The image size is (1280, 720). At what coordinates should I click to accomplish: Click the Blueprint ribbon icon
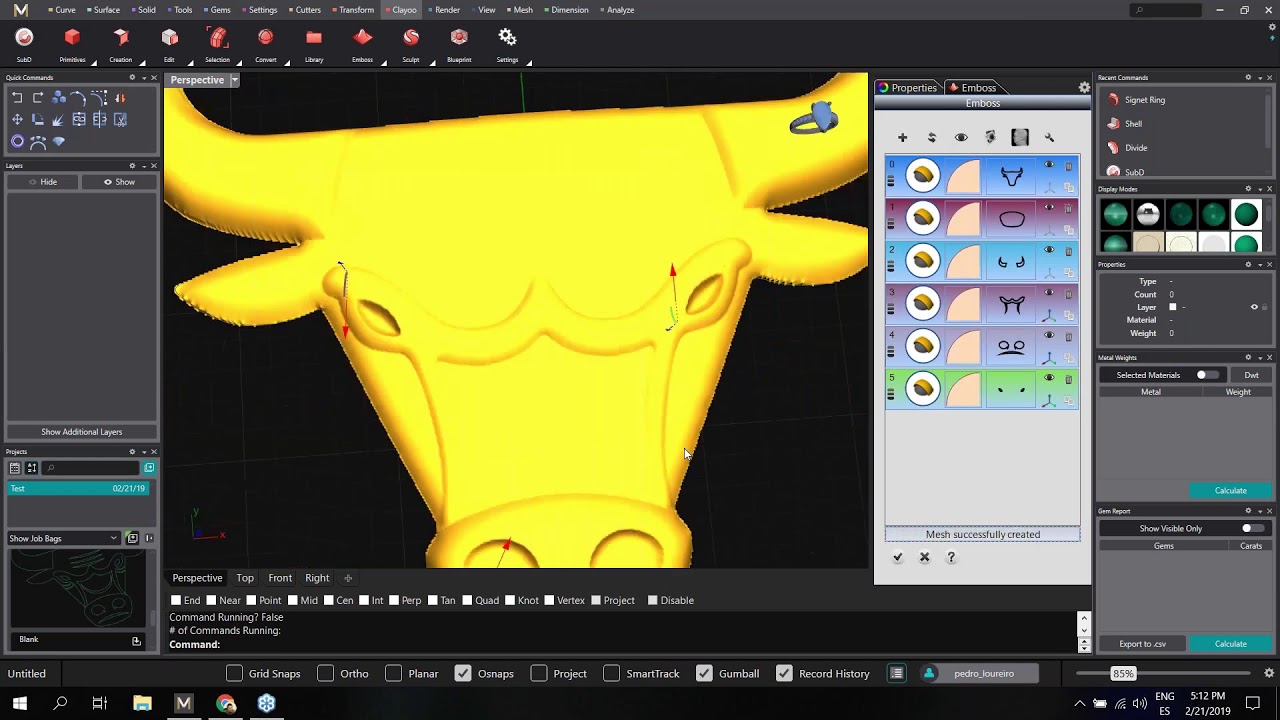tap(459, 38)
